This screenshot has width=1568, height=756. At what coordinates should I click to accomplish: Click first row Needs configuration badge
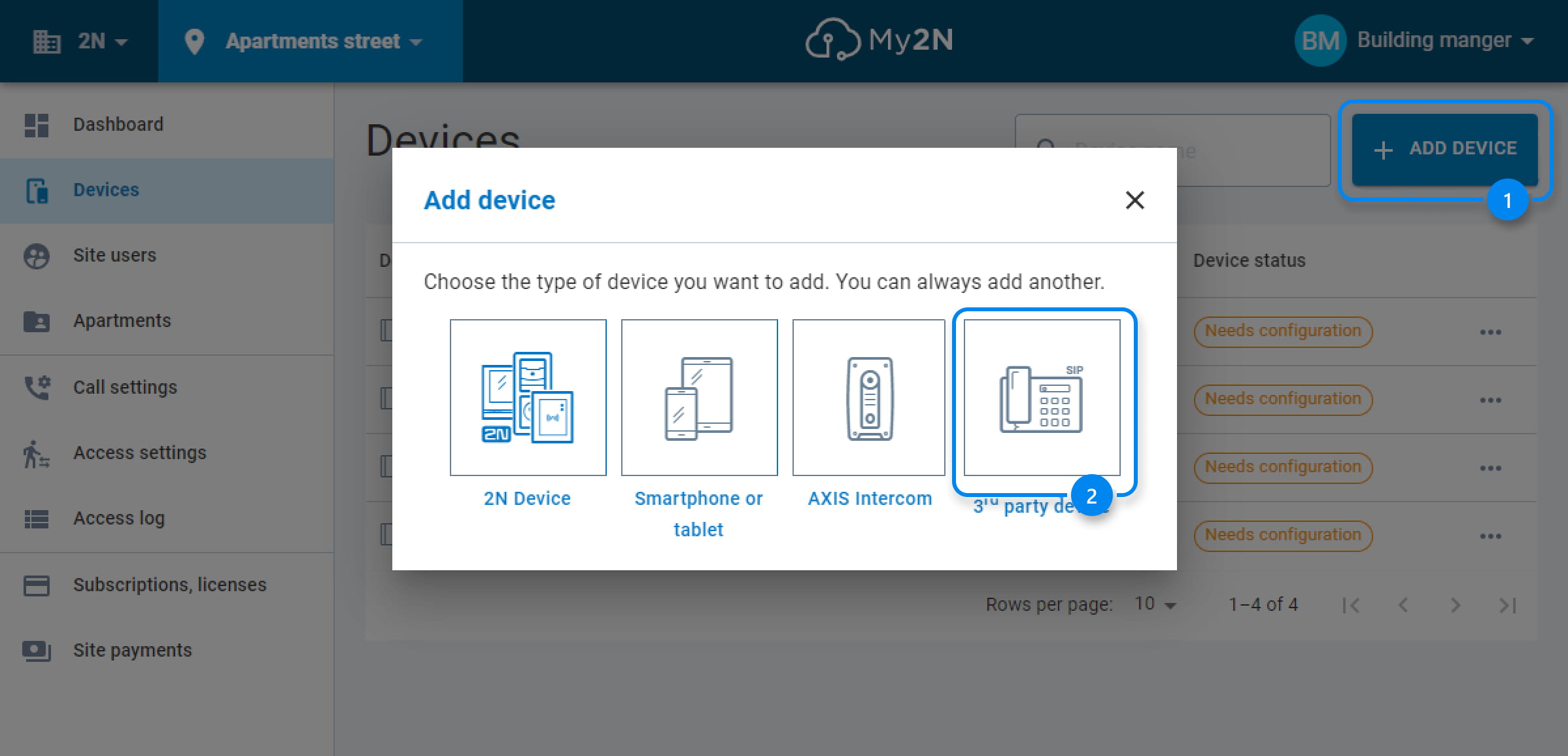1283,332
